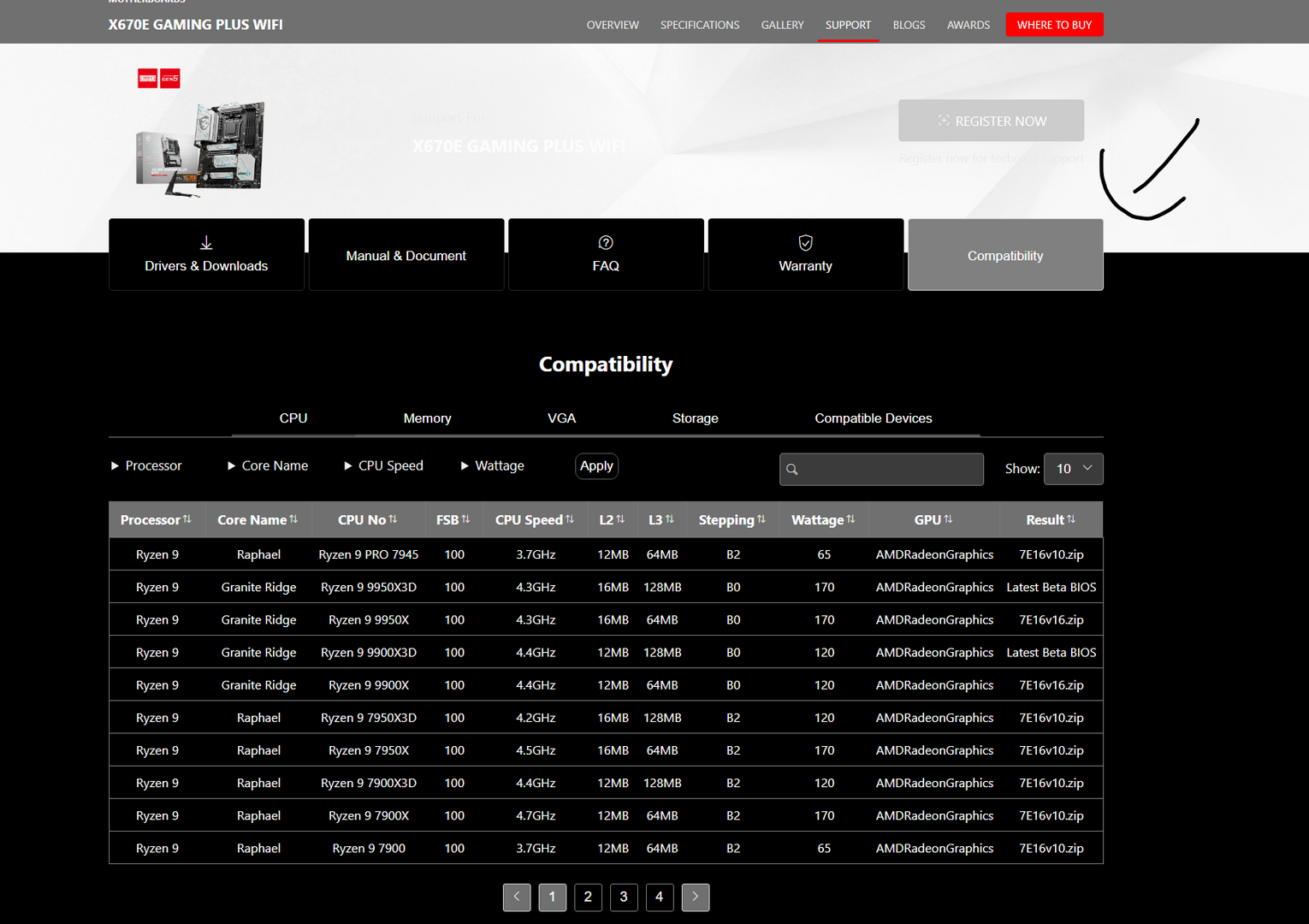
Task: Download 7E16v10.zip for Ryzen 9 7900X
Action: click(x=1051, y=815)
